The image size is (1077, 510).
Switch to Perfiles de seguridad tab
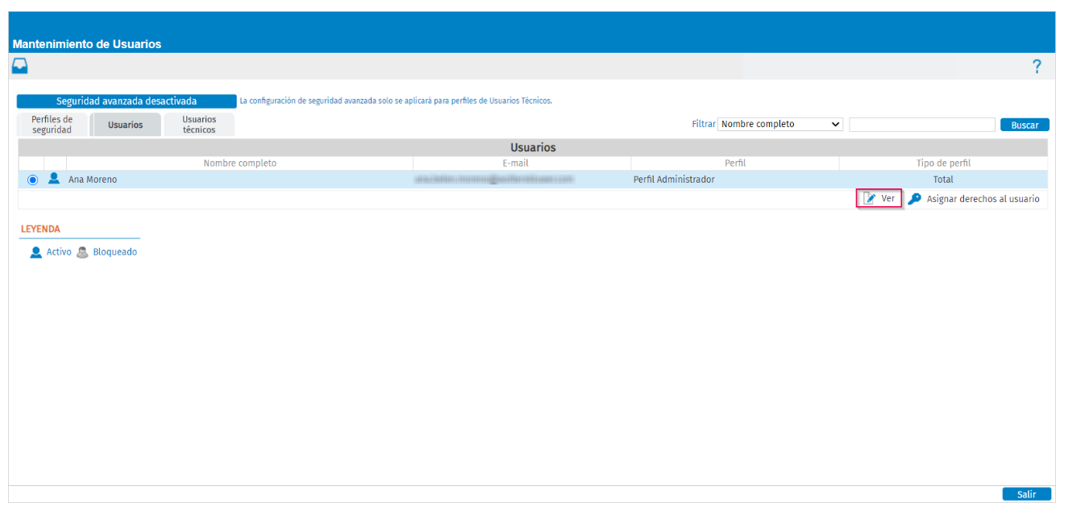[x=52, y=124]
